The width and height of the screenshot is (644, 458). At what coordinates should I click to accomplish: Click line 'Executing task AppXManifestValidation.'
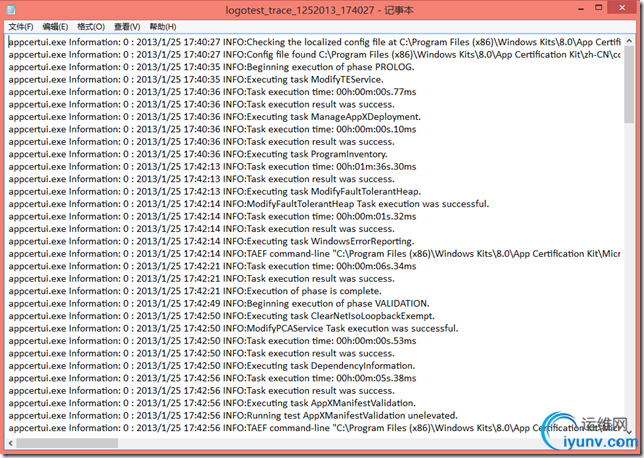tap(212, 403)
